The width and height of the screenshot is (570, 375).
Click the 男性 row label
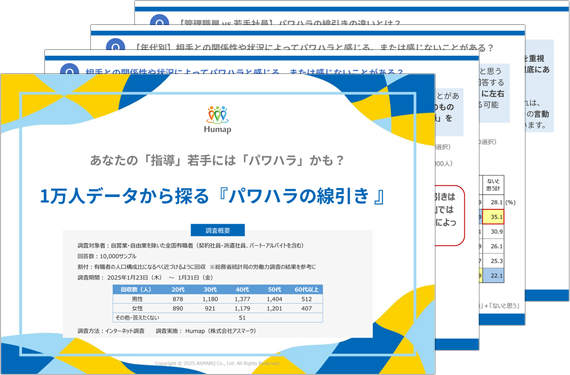pyautogui.click(x=137, y=299)
